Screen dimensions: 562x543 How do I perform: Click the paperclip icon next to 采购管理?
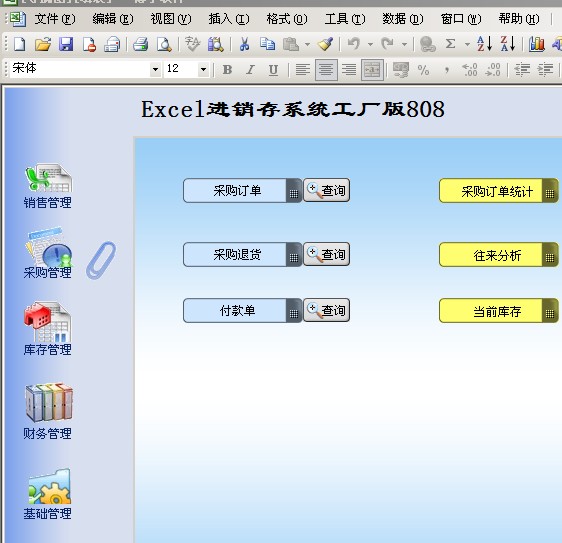(x=101, y=261)
